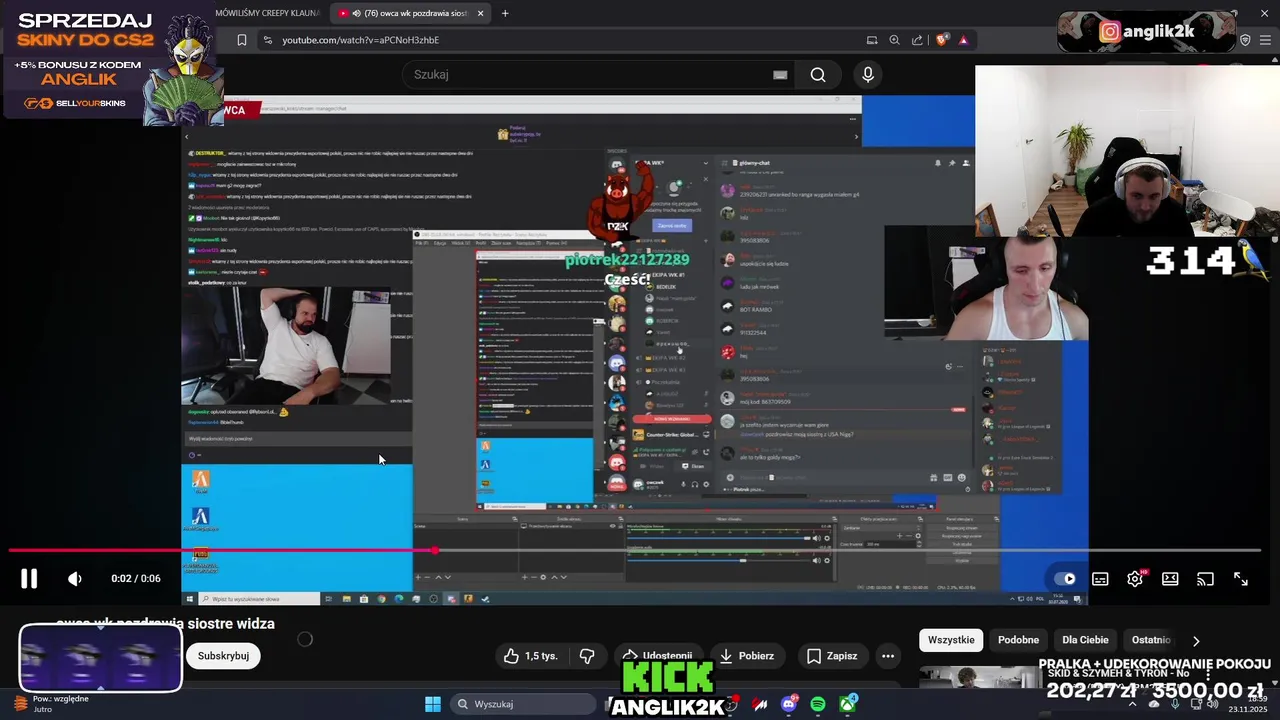Open the Brave Shields lion icon

coord(941,40)
